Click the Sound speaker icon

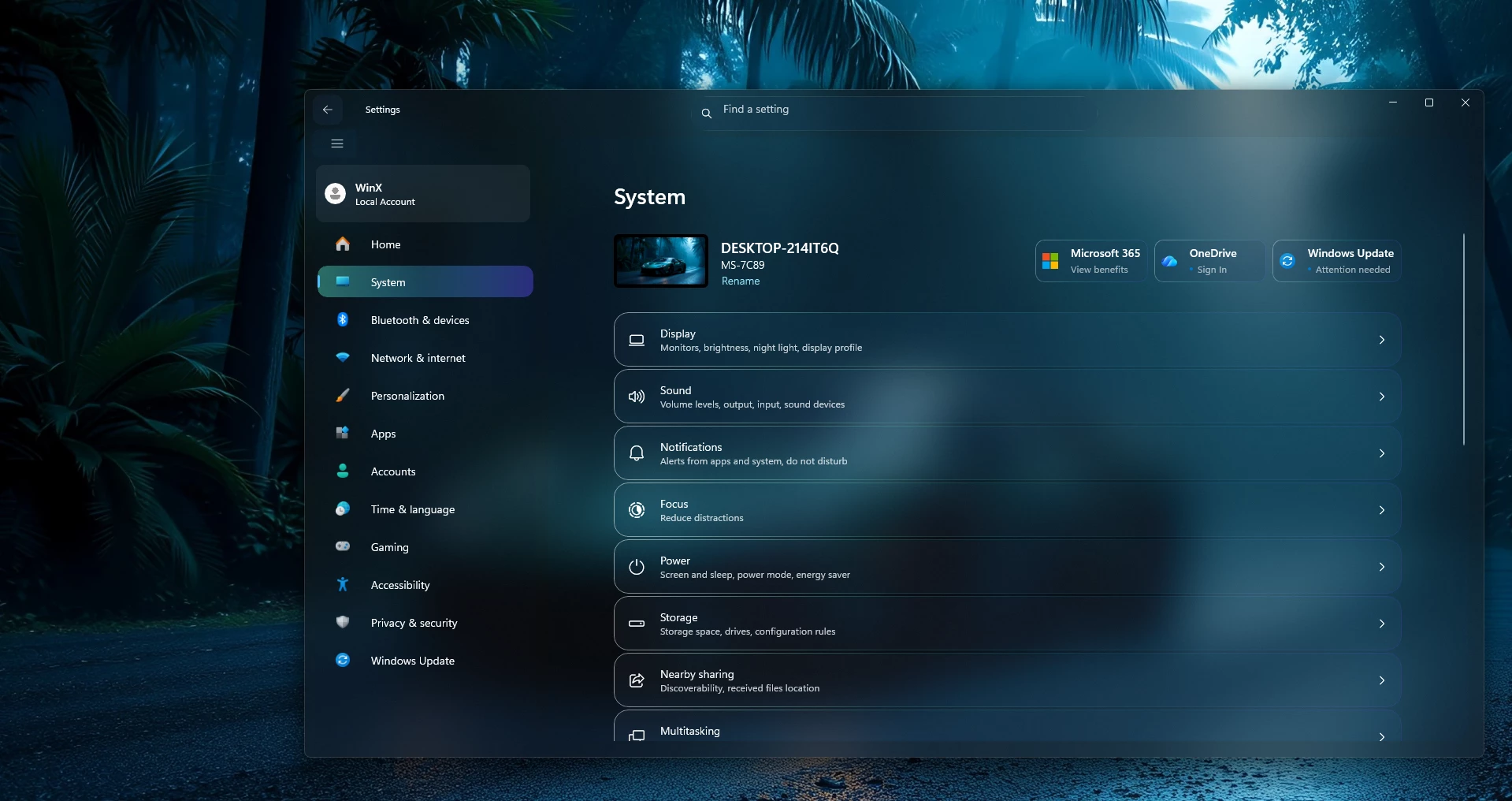coord(637,397)
